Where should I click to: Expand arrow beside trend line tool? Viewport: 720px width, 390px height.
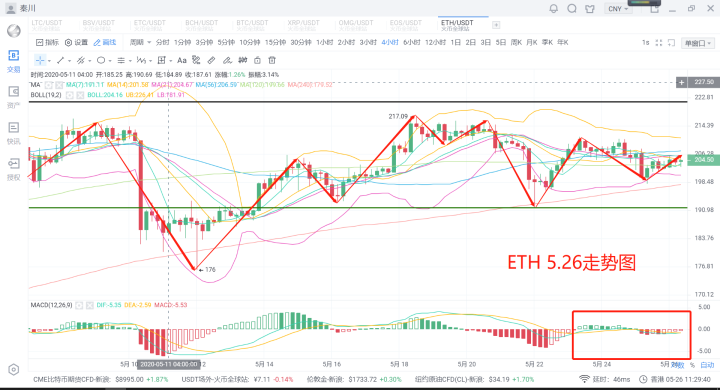pyautogui.click(x=69, y=61)
